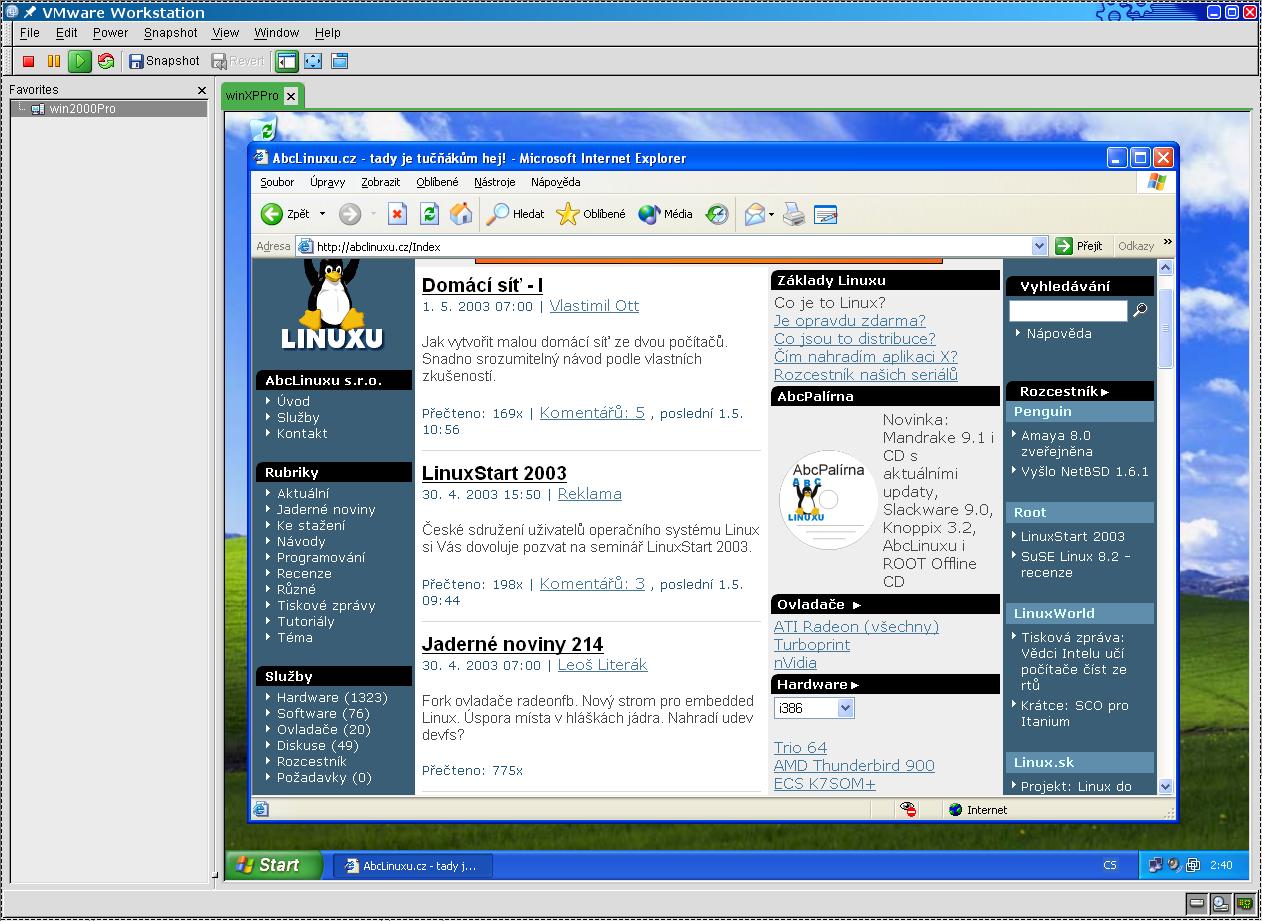The width and height of the screenshot is (1262, 921).
Task: Open the Soubor menu in Internet Explorer
Action: [x=277, y=182]
